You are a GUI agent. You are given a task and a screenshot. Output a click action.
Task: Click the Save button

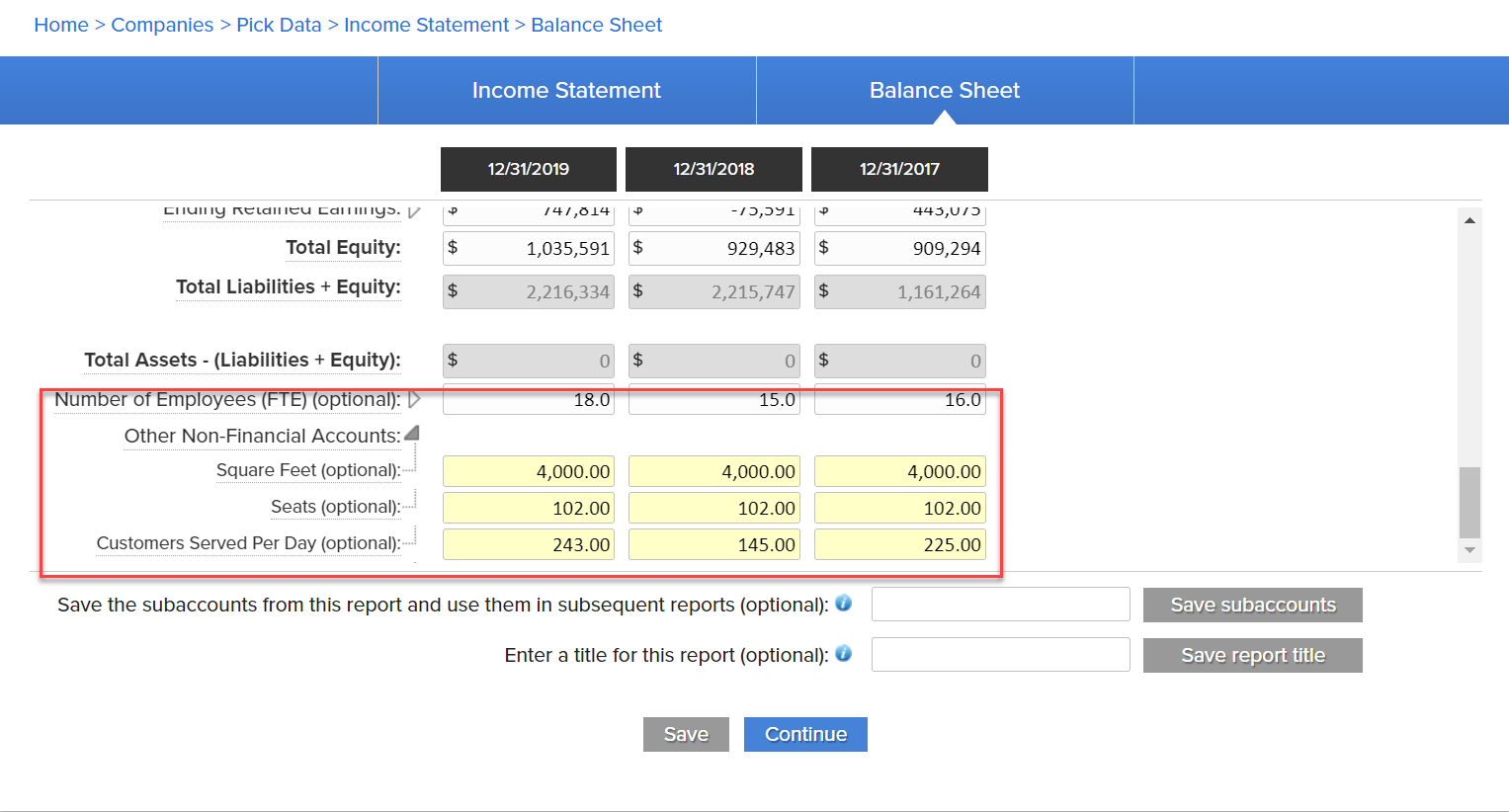click(686, 734)
